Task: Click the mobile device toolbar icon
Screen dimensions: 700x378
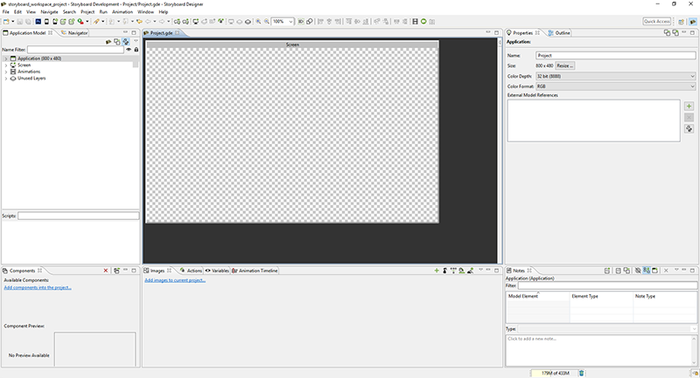Action: tap(46, 21)
